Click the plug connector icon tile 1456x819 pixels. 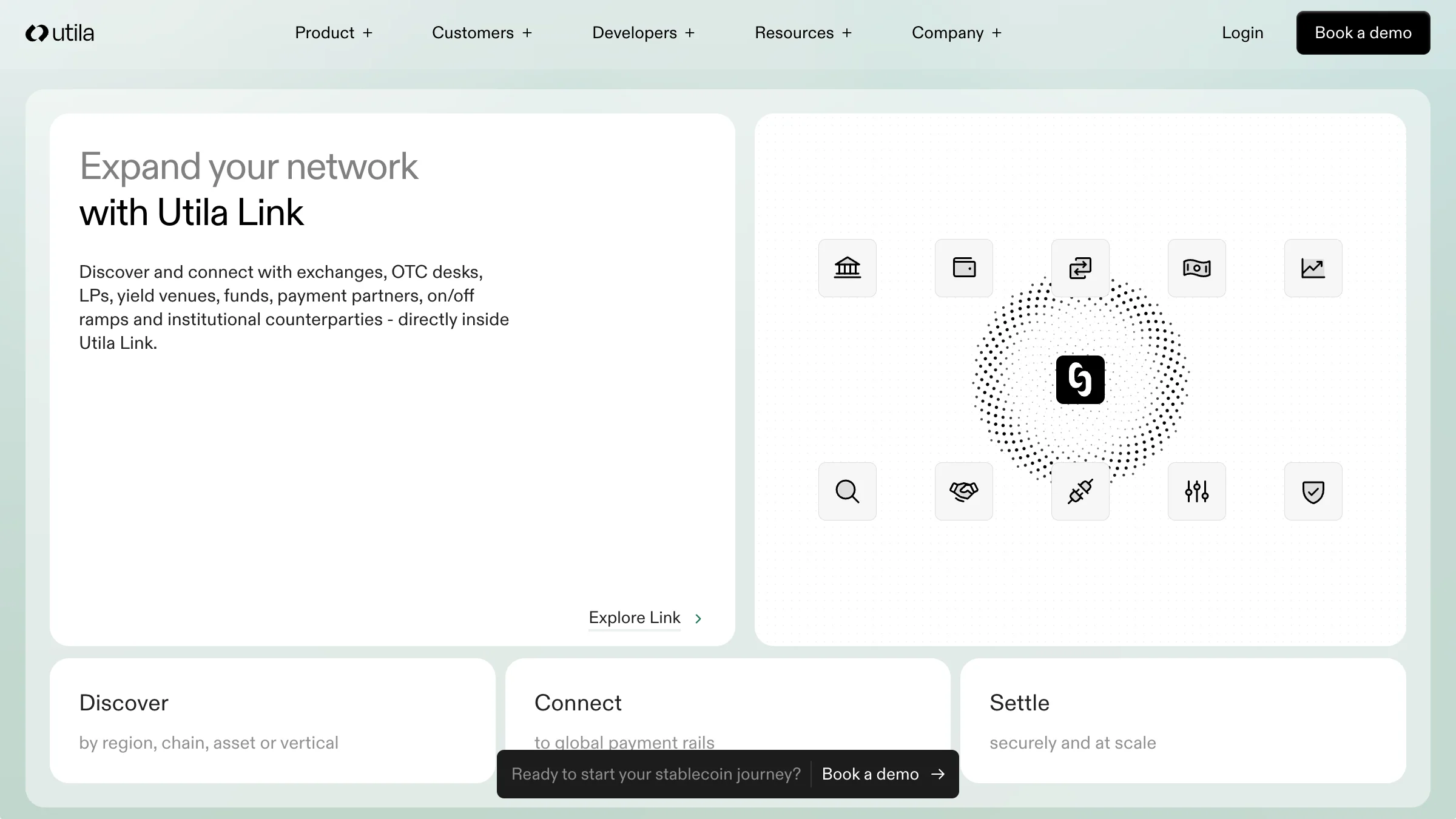[x=1080, y=491]
